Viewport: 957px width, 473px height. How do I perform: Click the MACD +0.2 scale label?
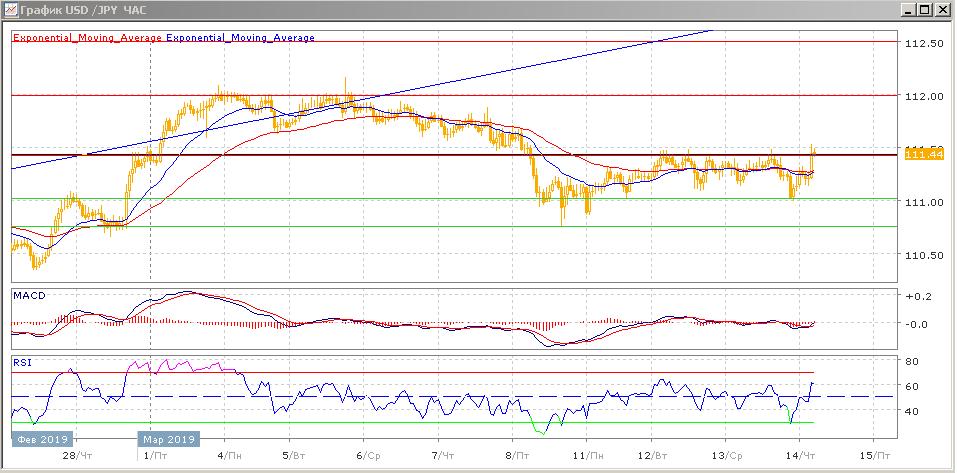coord(917,298)
